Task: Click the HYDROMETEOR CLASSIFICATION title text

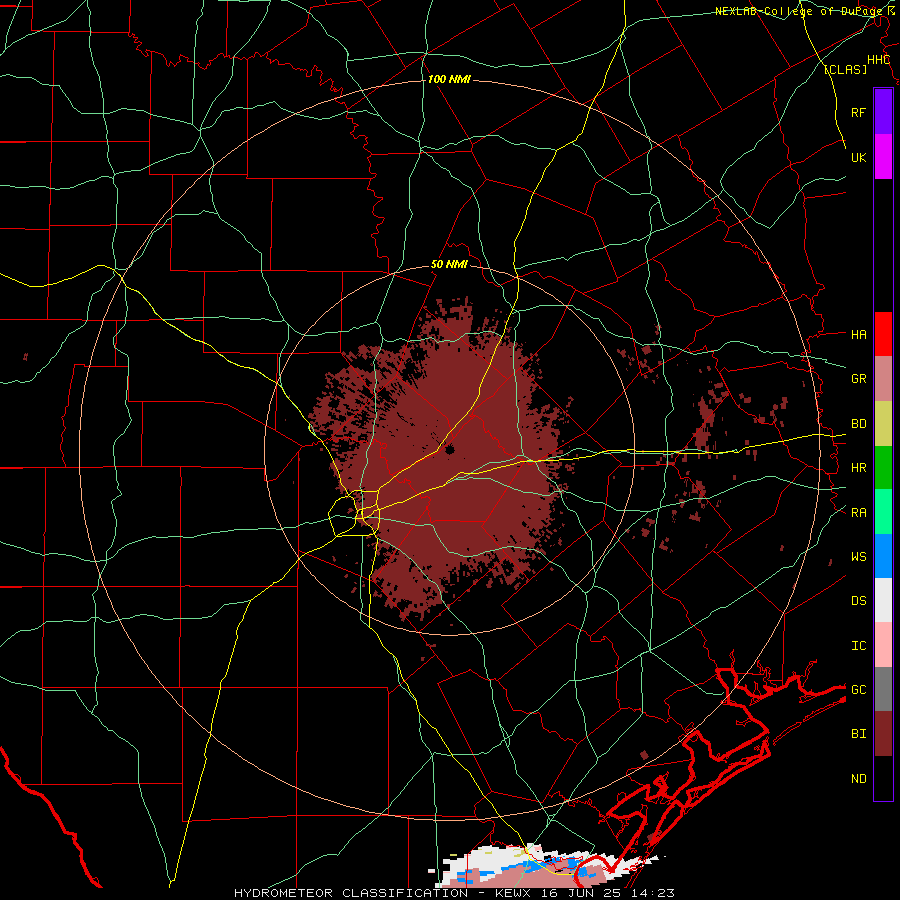Action: click(350, 893)
